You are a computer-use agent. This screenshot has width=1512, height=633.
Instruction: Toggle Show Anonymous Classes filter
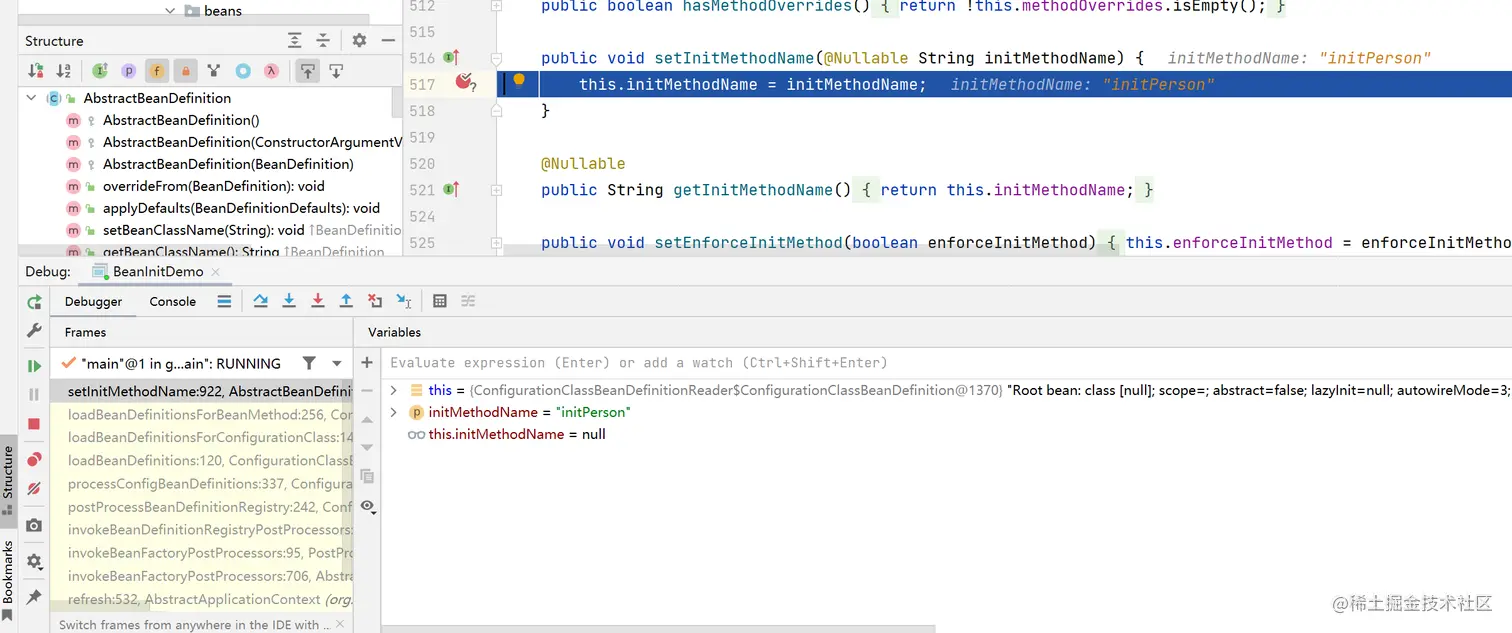(243, 71)
